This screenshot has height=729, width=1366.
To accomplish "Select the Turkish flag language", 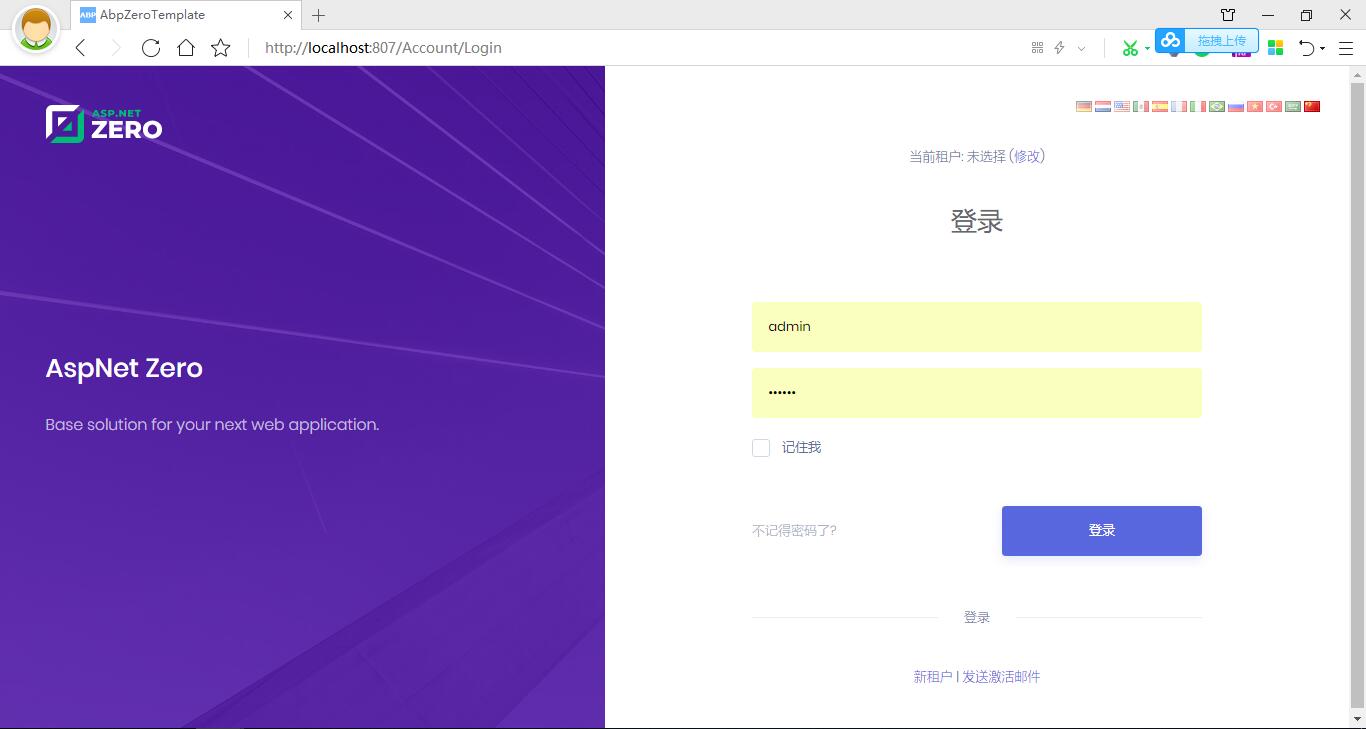I will 1274,106.
